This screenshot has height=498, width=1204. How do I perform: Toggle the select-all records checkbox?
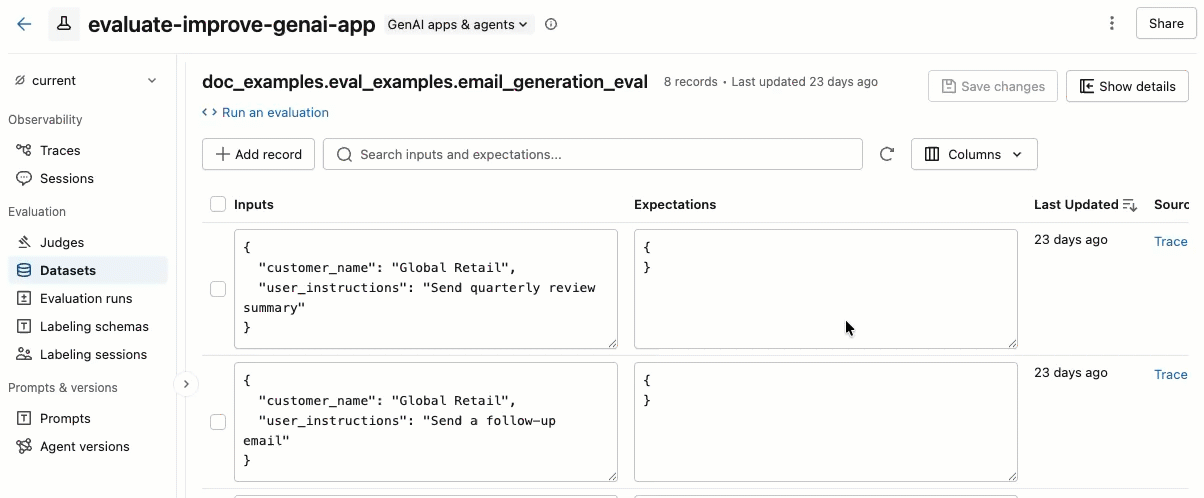coord(218,205)
